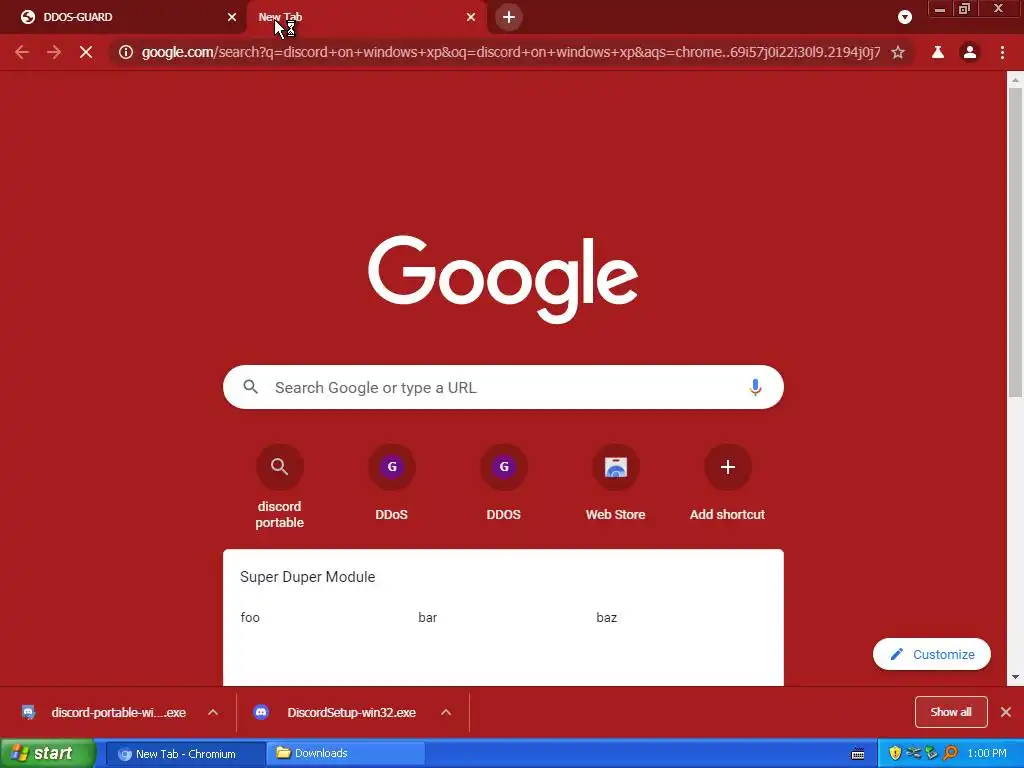
Task: Click the foo text in module
Action: click(x=250, y=617)
